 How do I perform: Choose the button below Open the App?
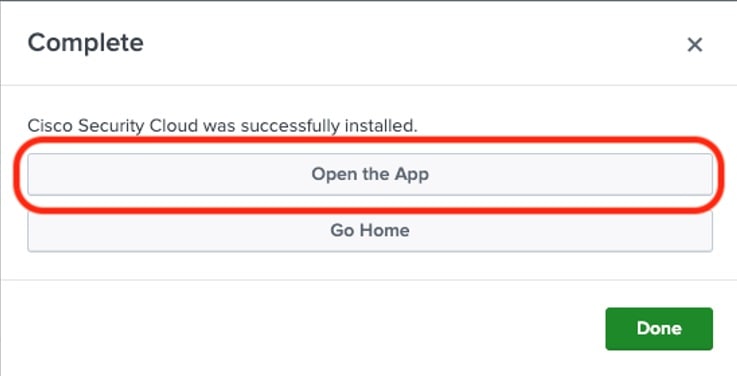pyautogui.click(x=370, y=231)
